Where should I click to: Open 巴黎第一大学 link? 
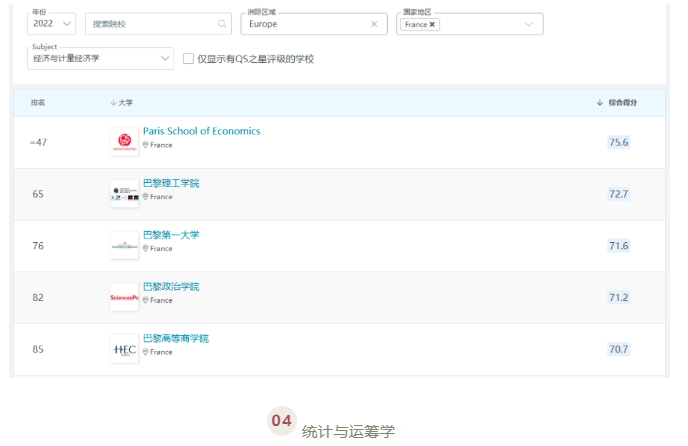pyautogui.click(x=171, y=235)
